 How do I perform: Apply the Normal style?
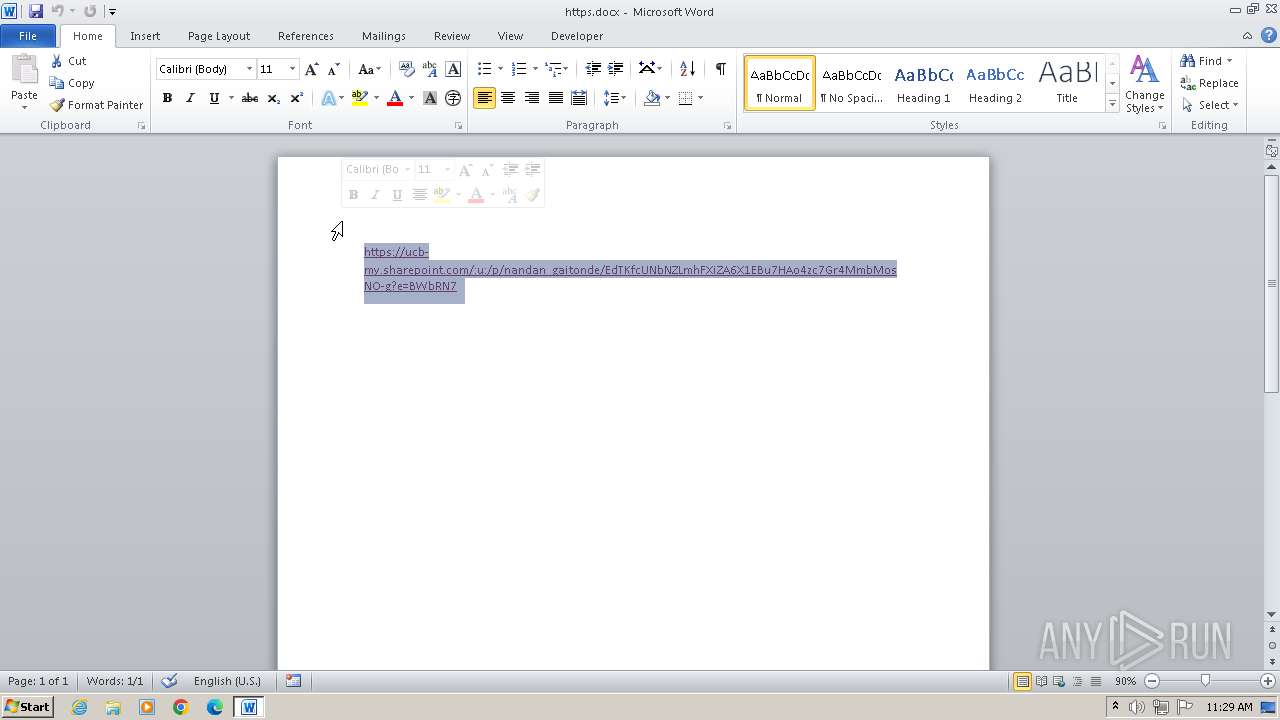pyautogui.click(x=779, y=83)
